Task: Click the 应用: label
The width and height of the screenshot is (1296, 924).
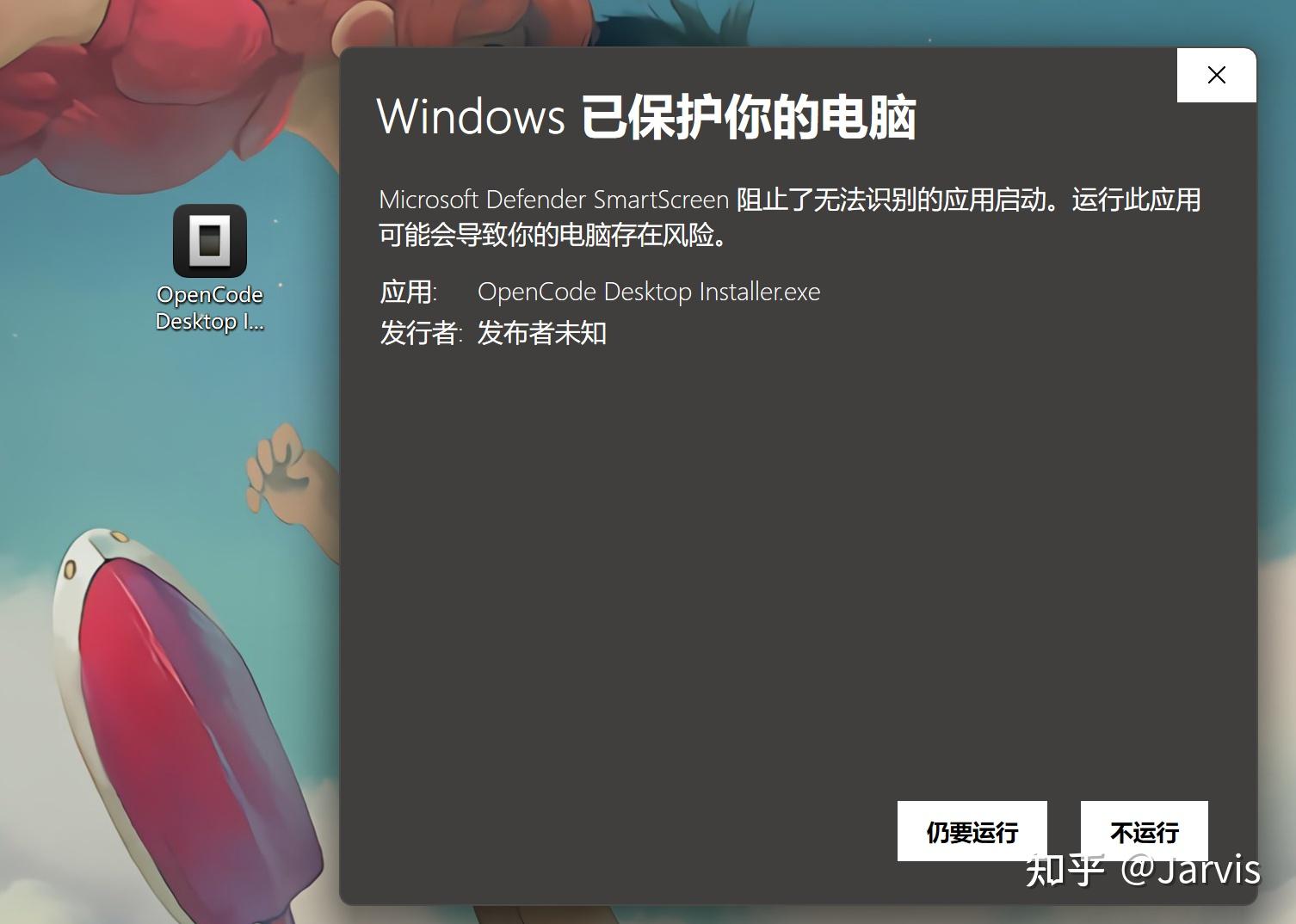Action: tap(409, 292)
